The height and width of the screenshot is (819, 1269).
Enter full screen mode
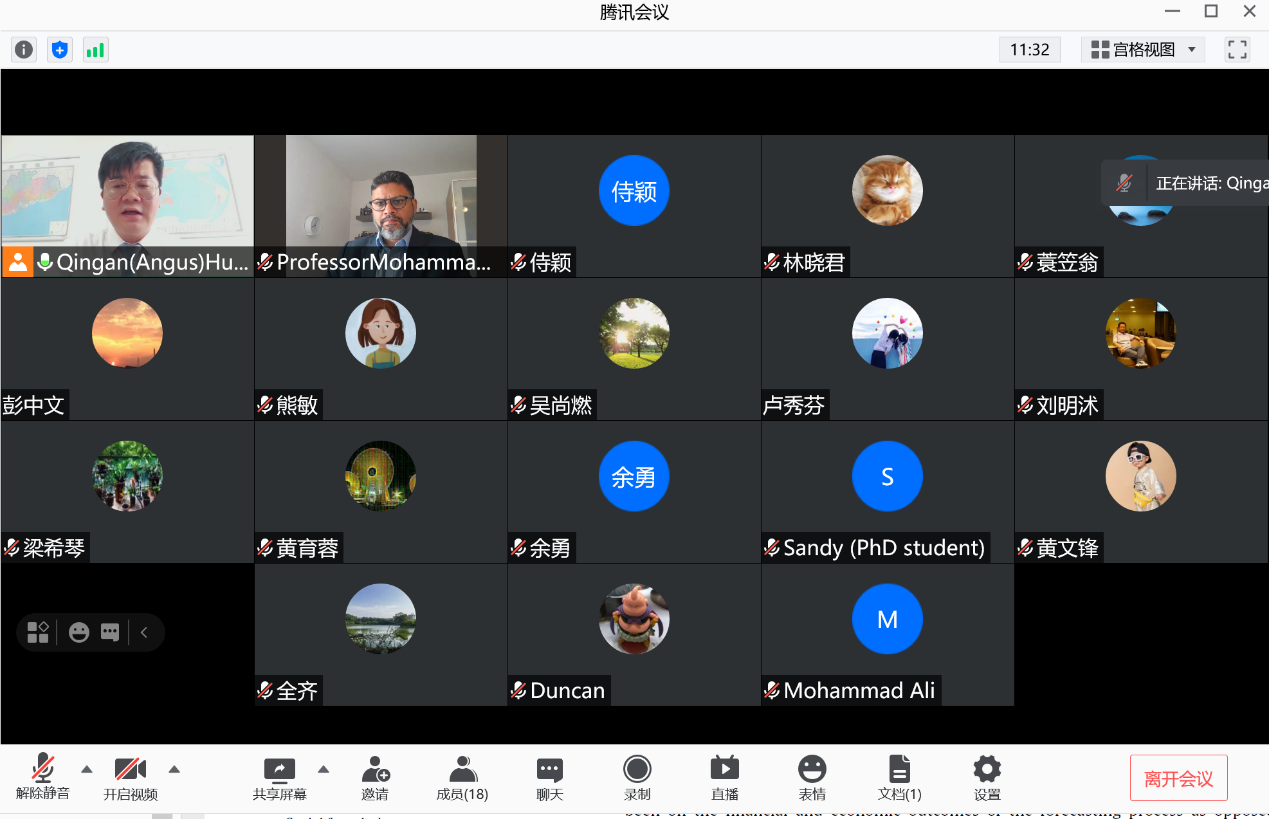click(x=1237, y=49)
